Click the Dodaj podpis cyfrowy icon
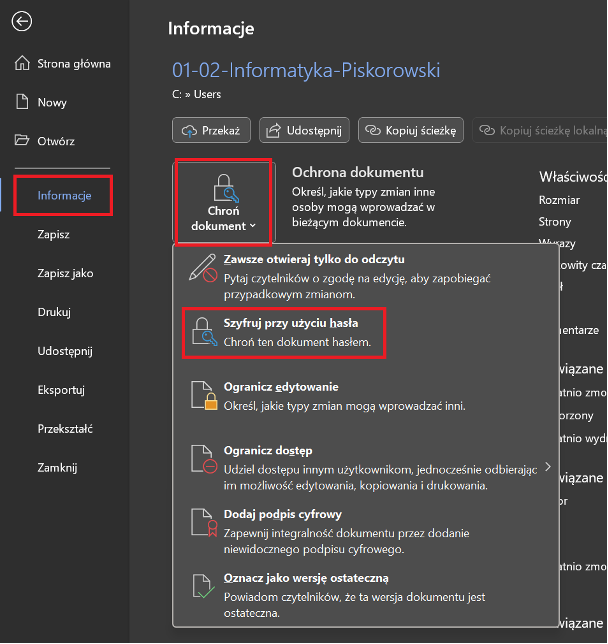The height and width of the screenshot is (644, 608). [x=204, y=524]
